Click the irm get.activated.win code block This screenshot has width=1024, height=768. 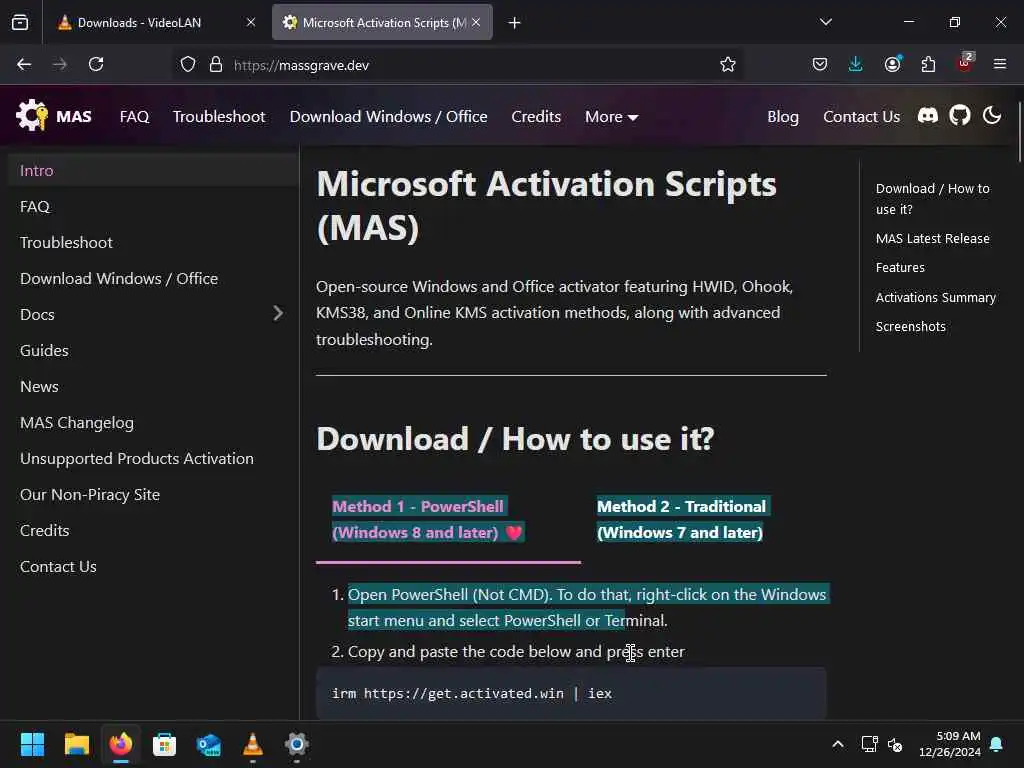[x=571, y=694]
